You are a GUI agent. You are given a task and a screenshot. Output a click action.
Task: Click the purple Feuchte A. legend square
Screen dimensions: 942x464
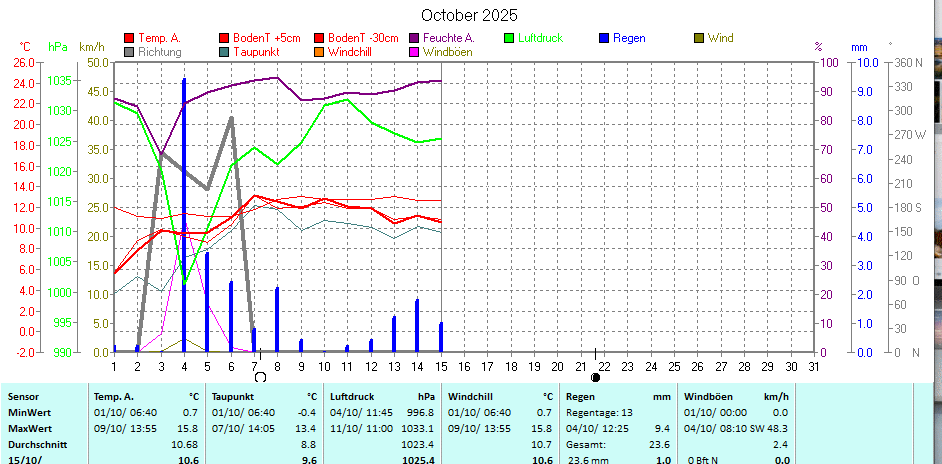(x=414, y=38)
